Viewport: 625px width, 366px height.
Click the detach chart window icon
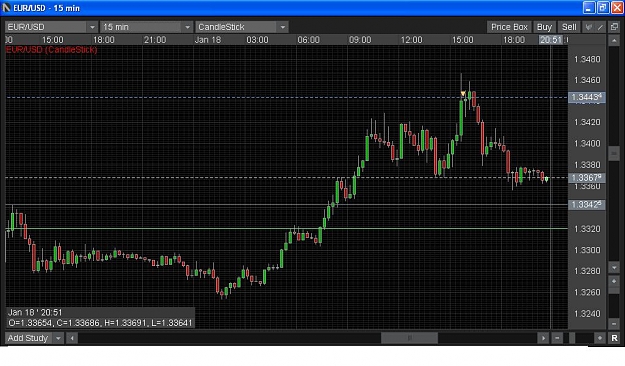(614, 27)
